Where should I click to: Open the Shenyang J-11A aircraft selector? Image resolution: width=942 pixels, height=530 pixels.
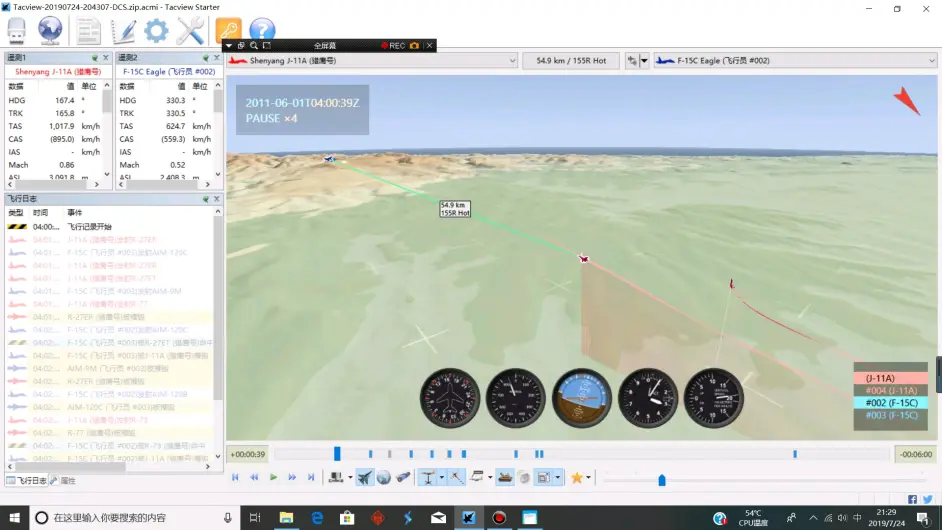pyautogui.click(x=372, y=61)
